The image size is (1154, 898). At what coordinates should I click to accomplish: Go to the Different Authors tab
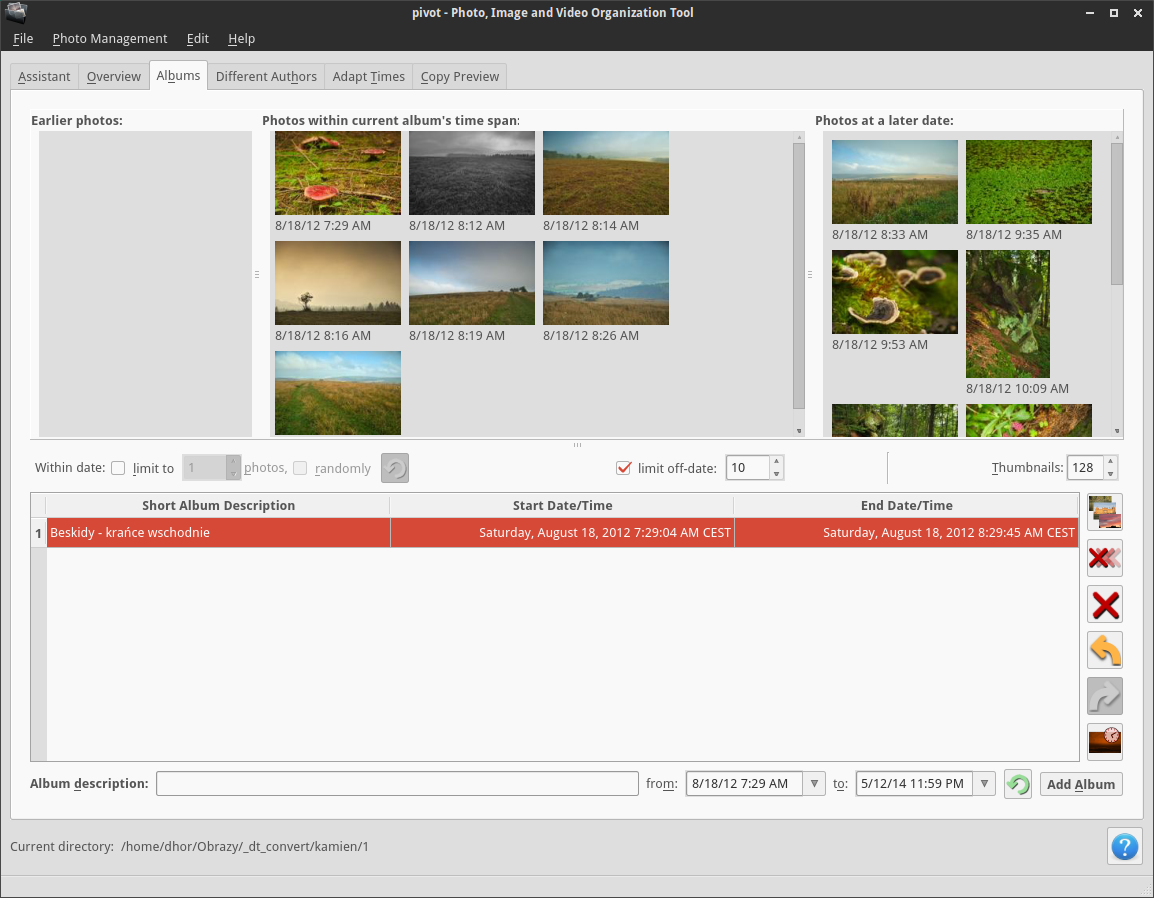[x=266, y=77]
